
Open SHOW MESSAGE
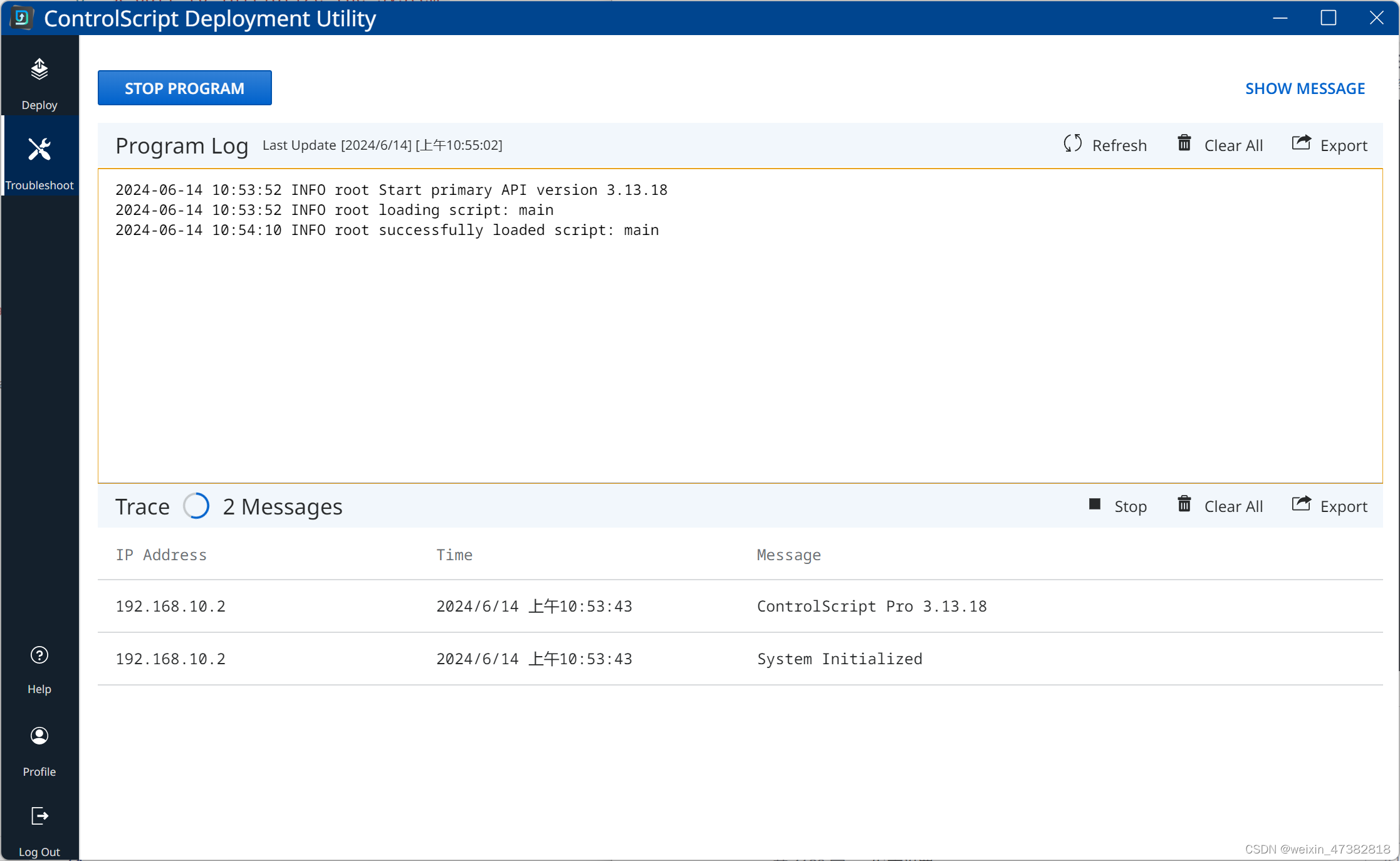click(1305, 88)
